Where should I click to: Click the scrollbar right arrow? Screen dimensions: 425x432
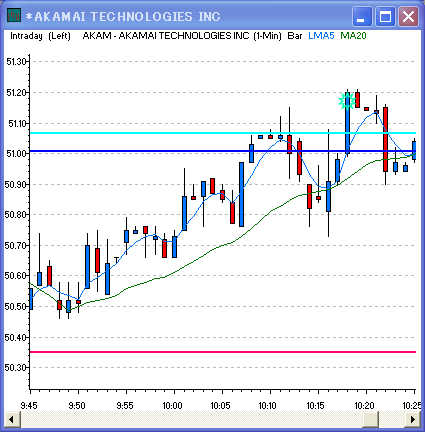(x=413, y=419)
